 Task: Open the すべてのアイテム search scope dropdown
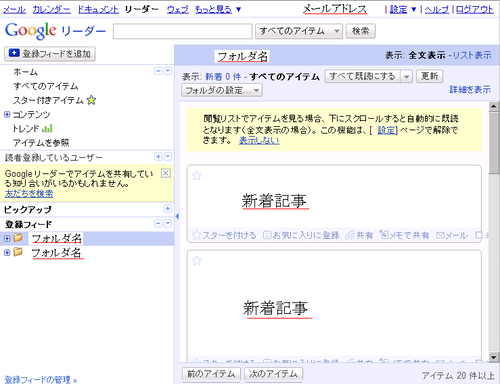(x=299, y=31)
